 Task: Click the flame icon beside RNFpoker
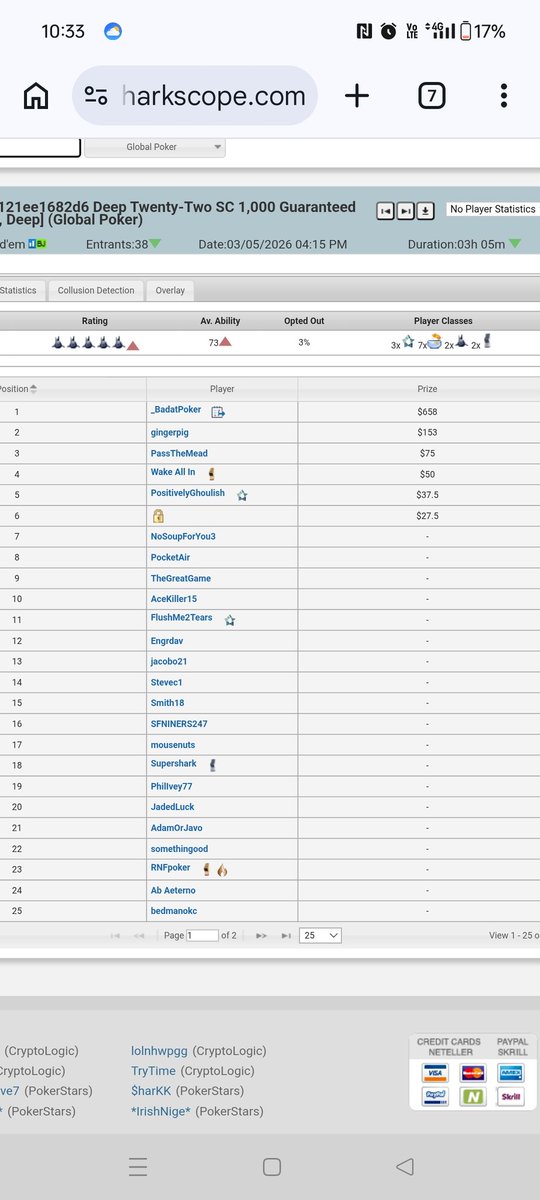point(222,869)
